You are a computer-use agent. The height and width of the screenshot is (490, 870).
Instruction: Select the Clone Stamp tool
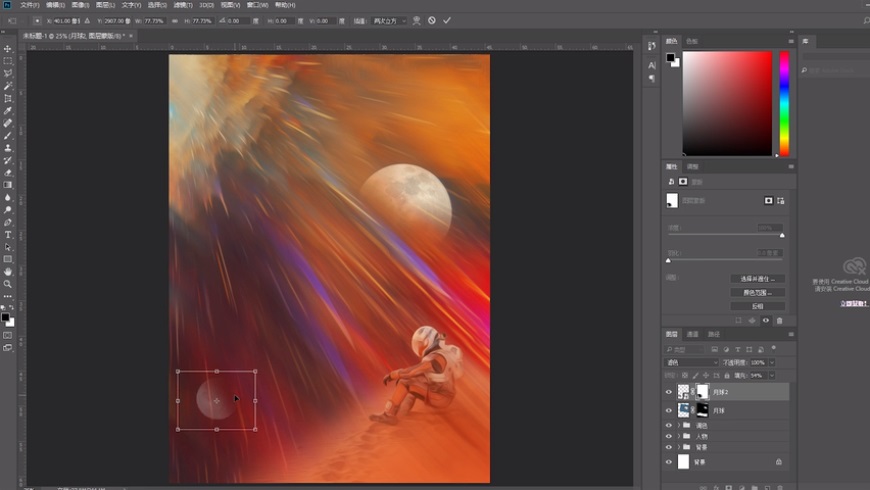click(x=8, y=148)
